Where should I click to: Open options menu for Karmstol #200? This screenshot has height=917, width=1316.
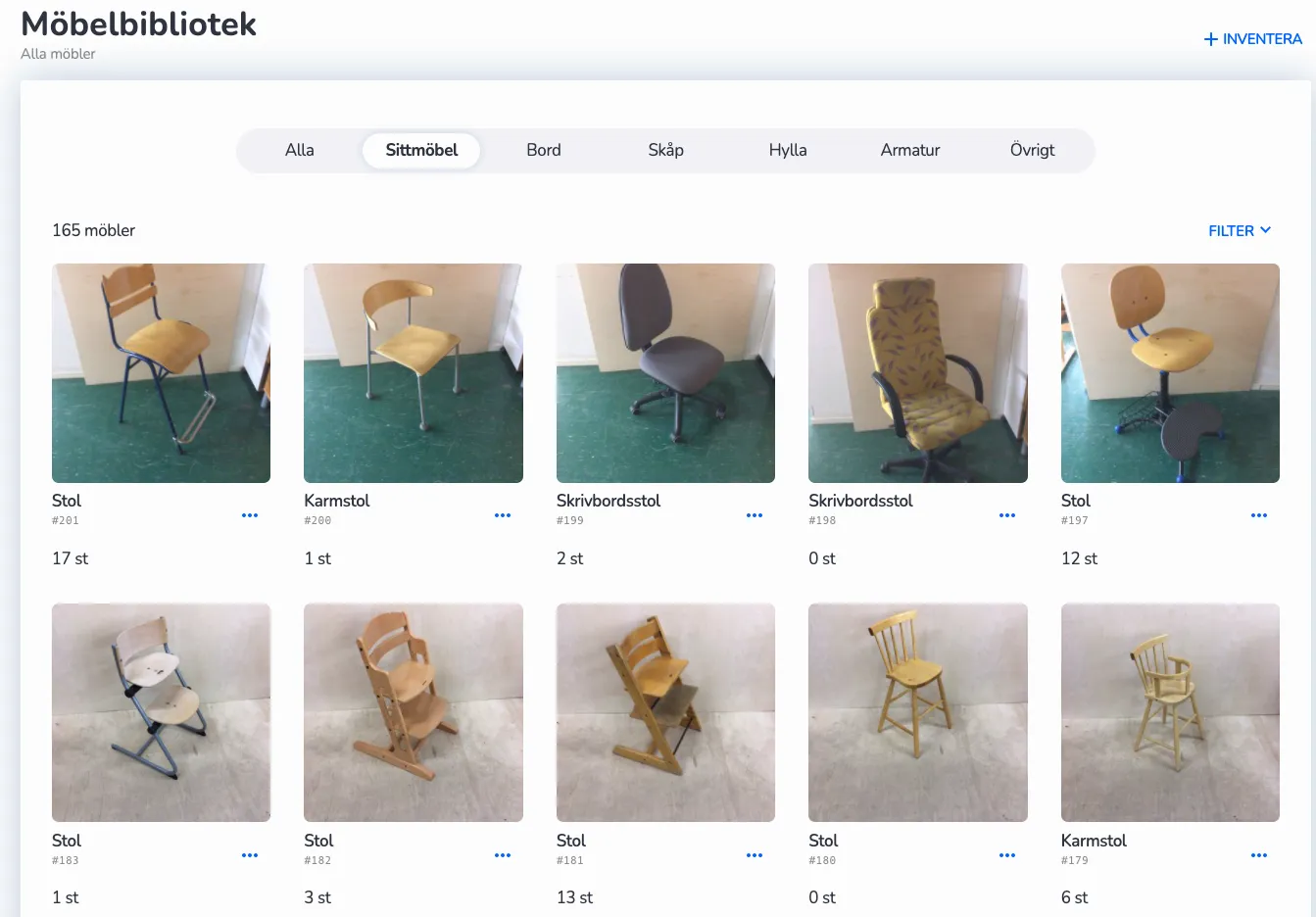[x=503, y=515]
